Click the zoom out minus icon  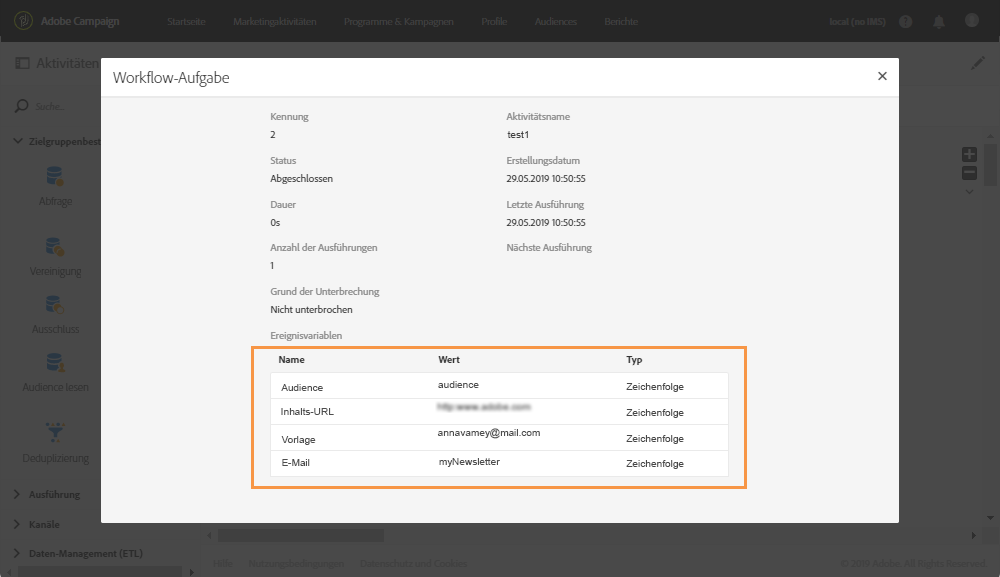click(x=969, y=173)
